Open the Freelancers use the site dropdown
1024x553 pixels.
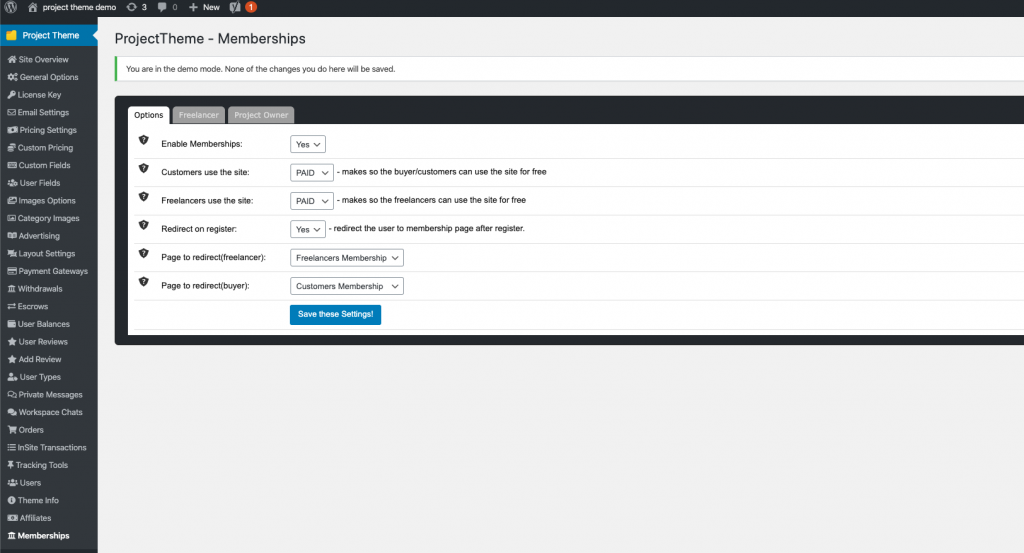(312, 201)
